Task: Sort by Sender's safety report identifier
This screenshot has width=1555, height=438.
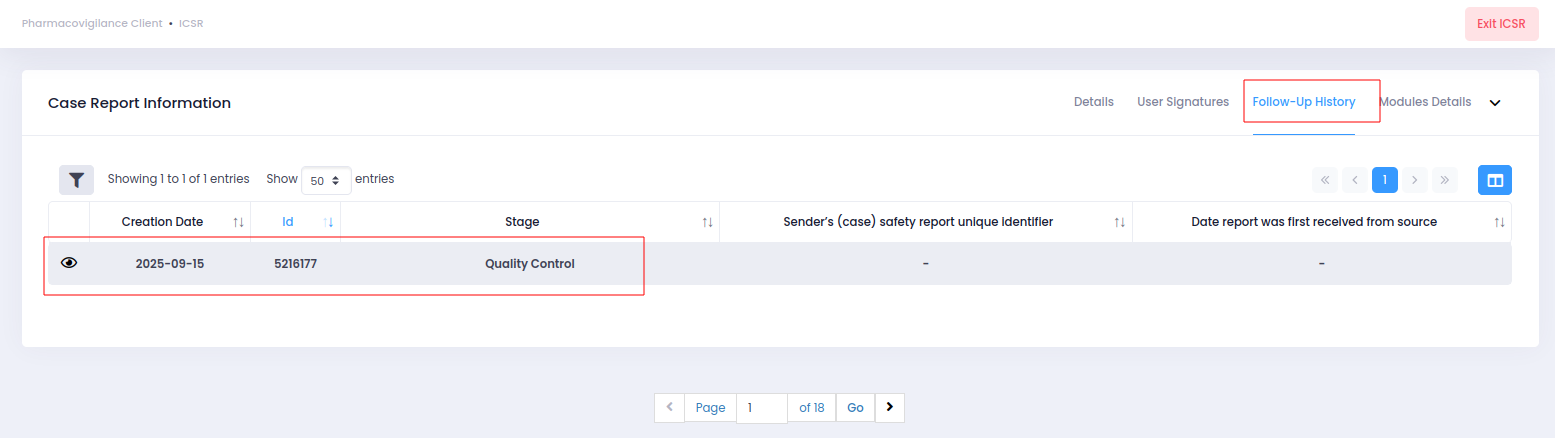Action: (1120, 222)
